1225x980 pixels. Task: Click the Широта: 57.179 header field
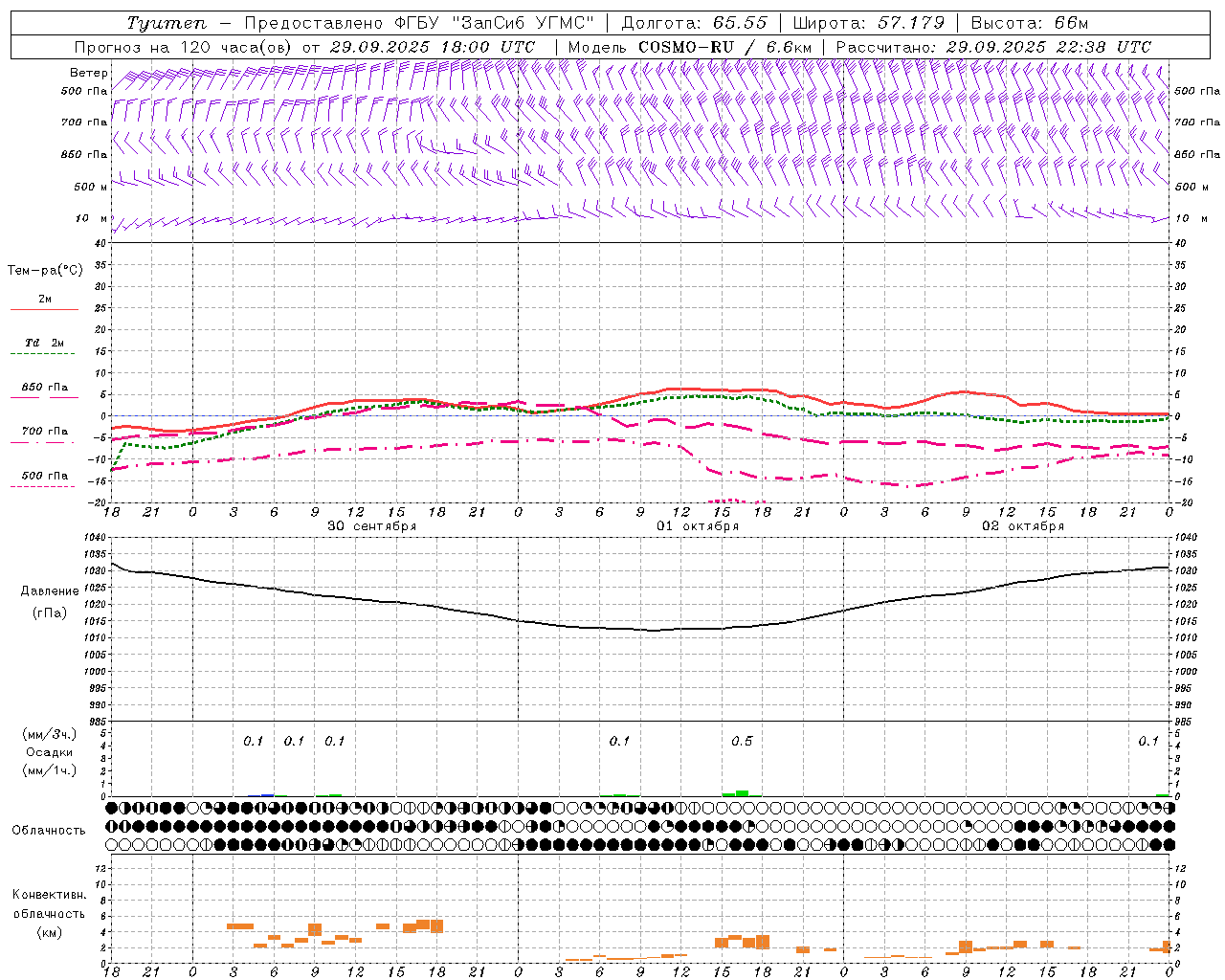pos(868,23)
